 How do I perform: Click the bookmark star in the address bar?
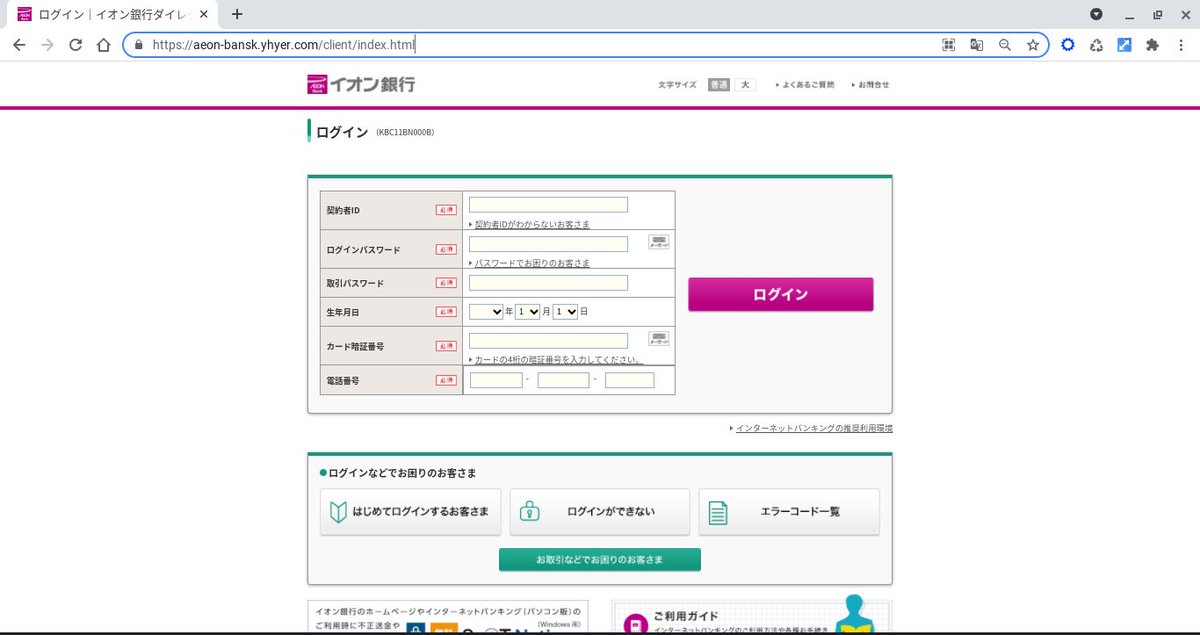pyautogui.click(x=1032, y=45)
